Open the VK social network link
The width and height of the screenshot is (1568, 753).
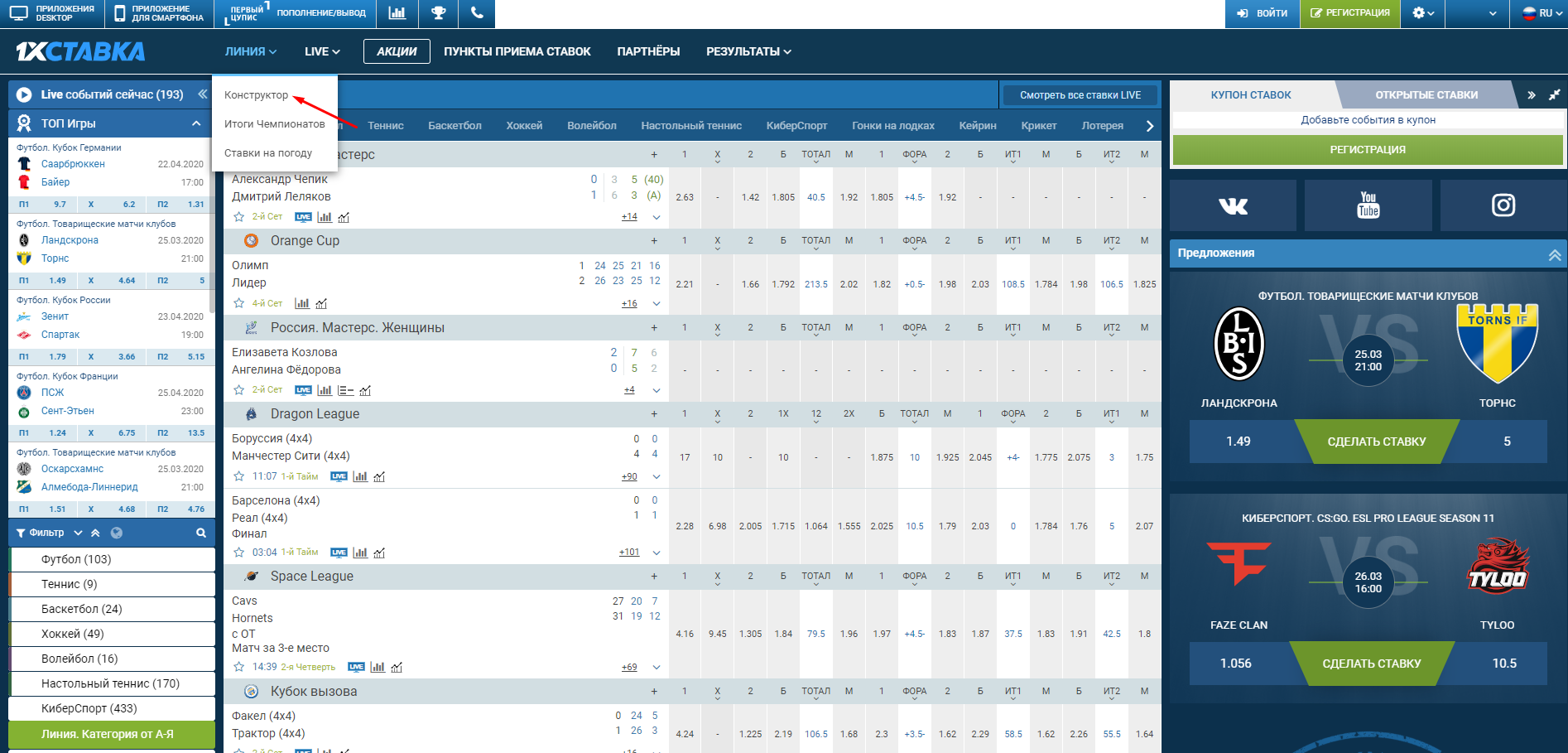pos(1233,205)
